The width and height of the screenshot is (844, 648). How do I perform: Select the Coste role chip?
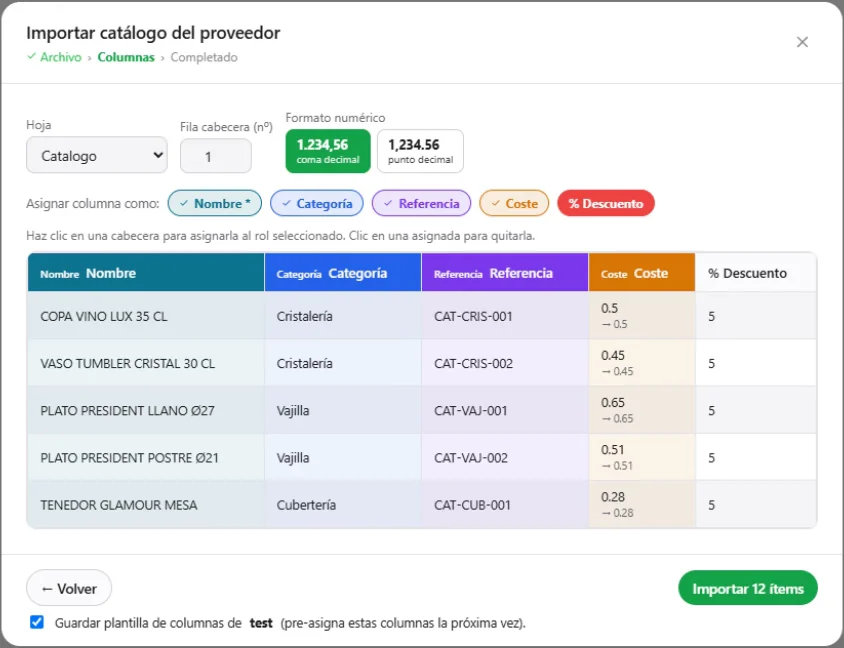coord(514,203)
